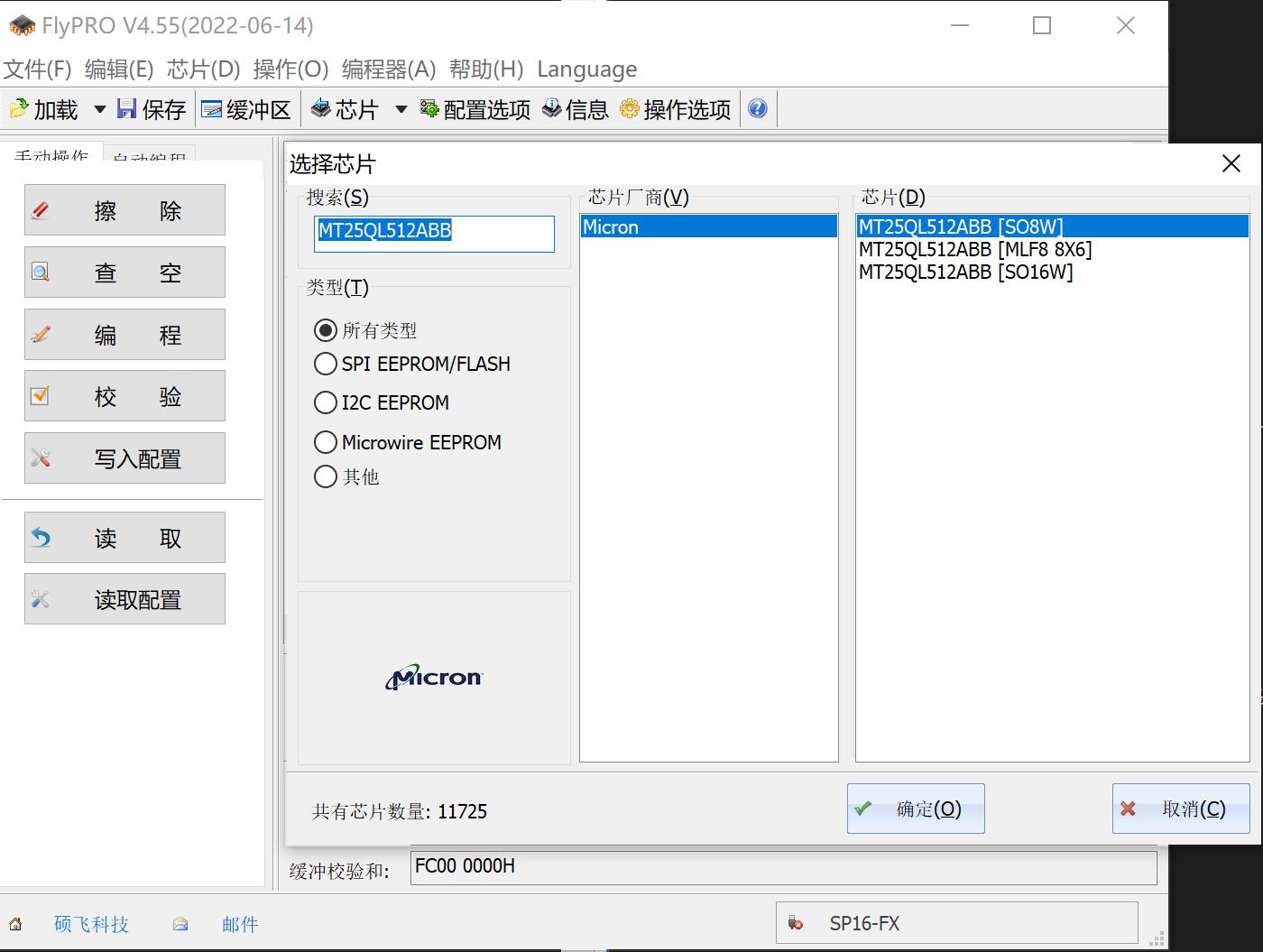Open the Buffer (缓冲区) toolbar button
Screen dimensions: 1263x952
click(245, 109)
